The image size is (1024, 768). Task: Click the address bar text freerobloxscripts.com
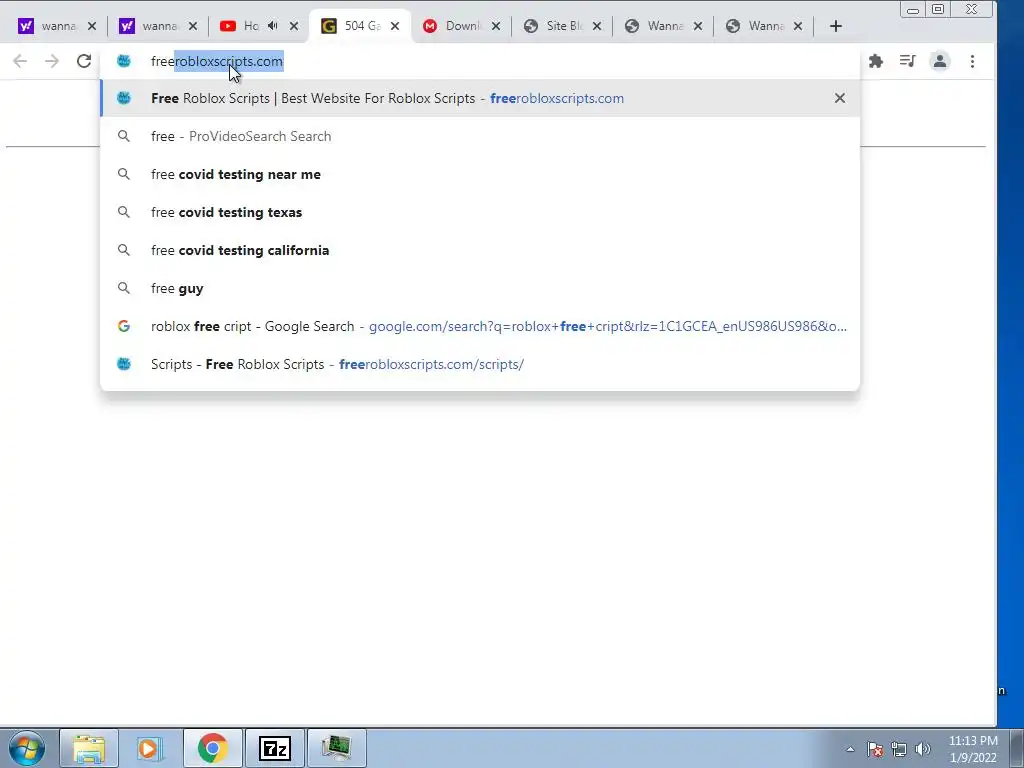pyautogui.click(x=217, y=61)
